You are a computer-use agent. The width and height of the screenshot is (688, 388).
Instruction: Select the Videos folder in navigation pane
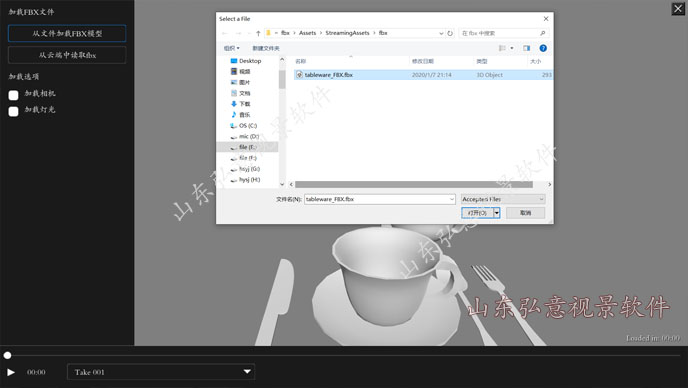[x=240, y=72]
